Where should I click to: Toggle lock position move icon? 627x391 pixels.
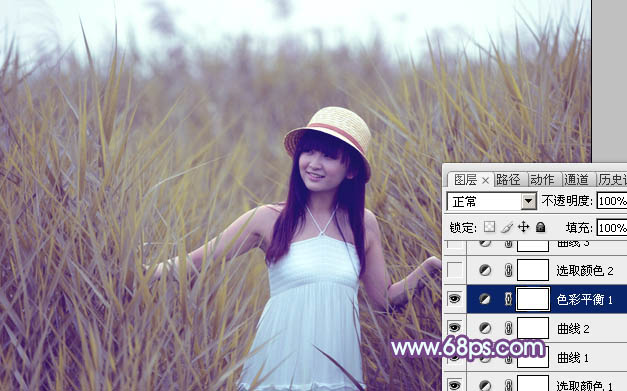tap(523, 227)
